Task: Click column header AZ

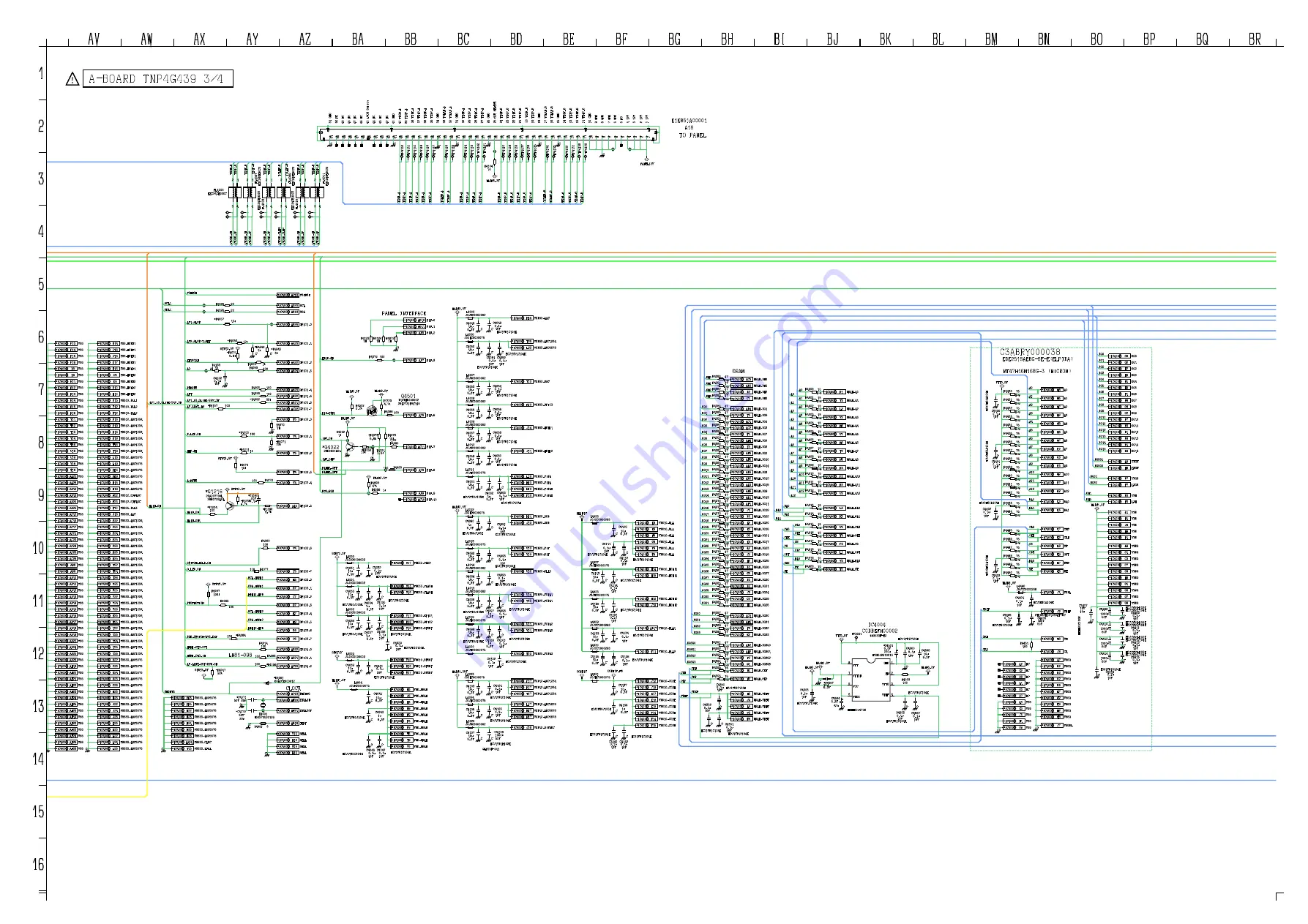Action: 304,40
